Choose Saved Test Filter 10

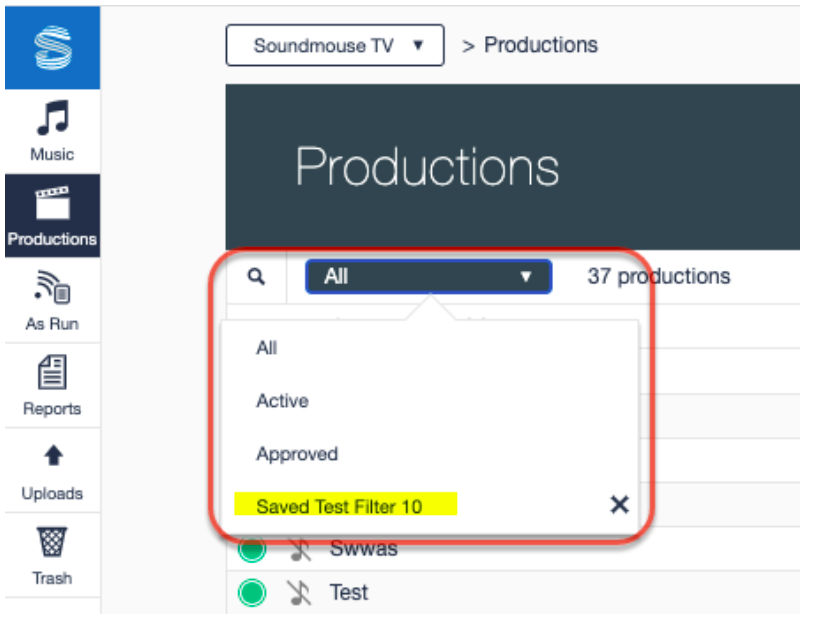pyautogui.click(x=339, y=506)
